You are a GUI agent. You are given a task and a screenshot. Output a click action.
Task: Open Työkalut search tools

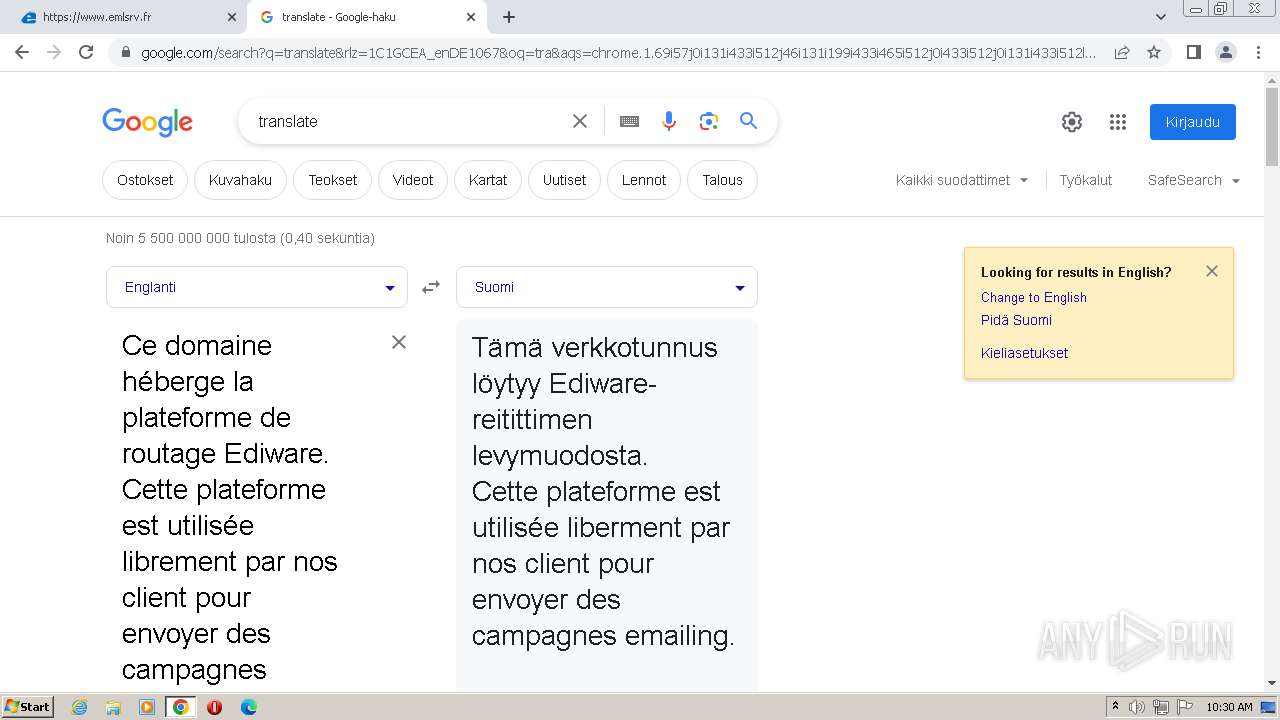[1086, 180]
